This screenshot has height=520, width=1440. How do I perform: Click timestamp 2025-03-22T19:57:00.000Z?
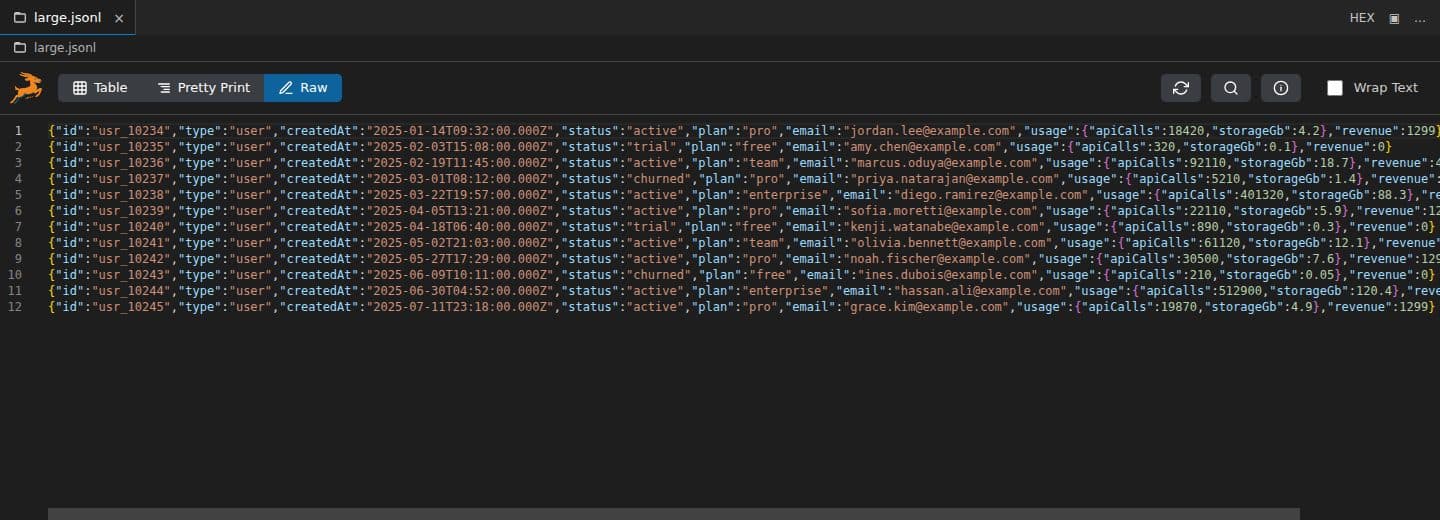pos(460,195)
